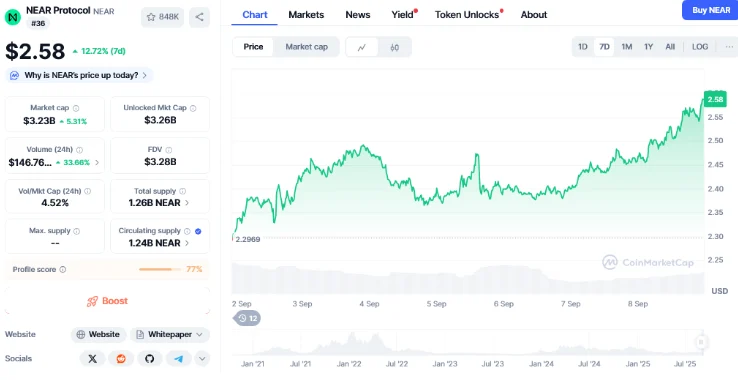
Task: Open the Token Unlocks tab
Action: tap(467, 15)
